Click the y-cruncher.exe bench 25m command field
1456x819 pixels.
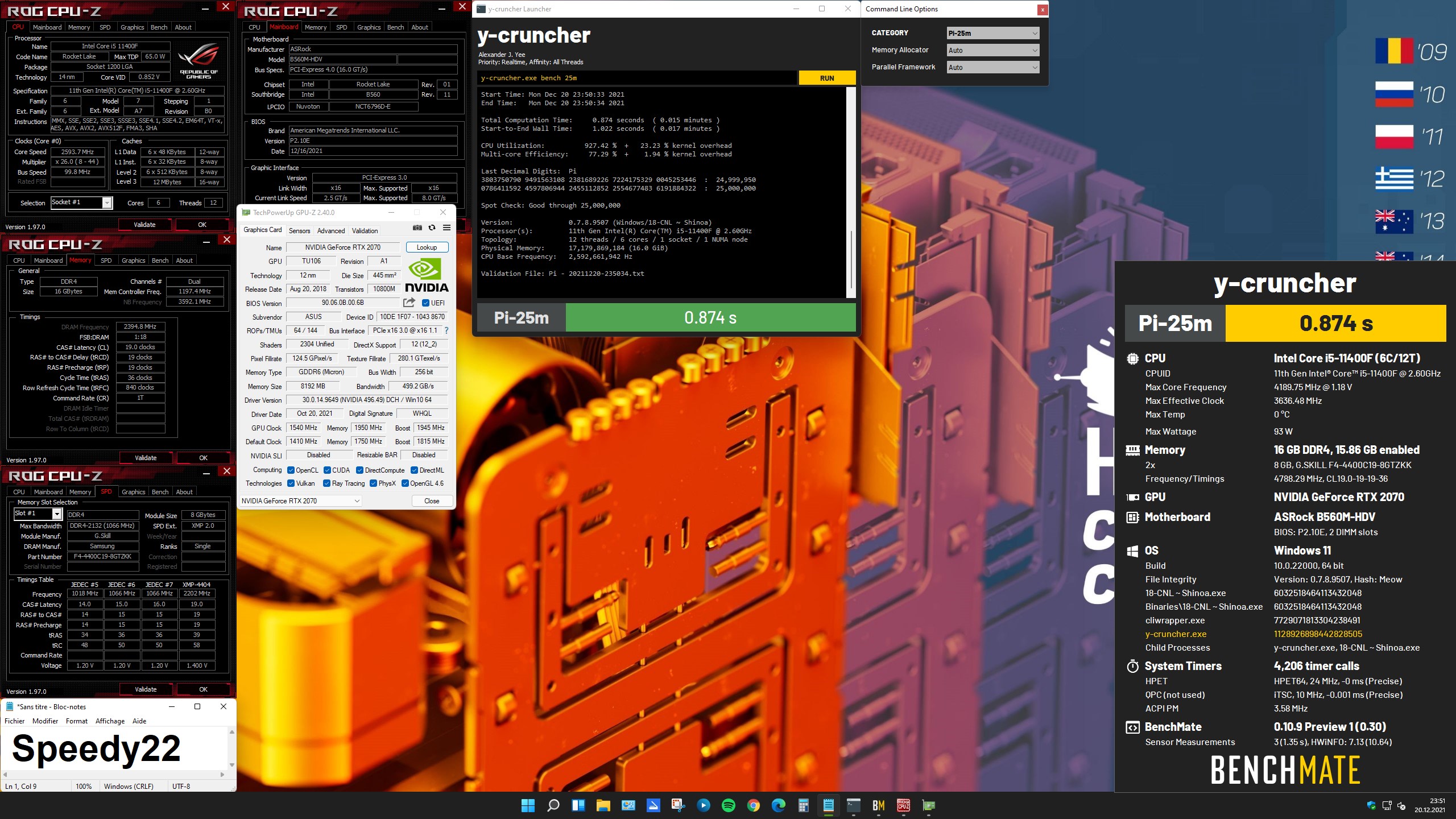[x=637, y=78]
